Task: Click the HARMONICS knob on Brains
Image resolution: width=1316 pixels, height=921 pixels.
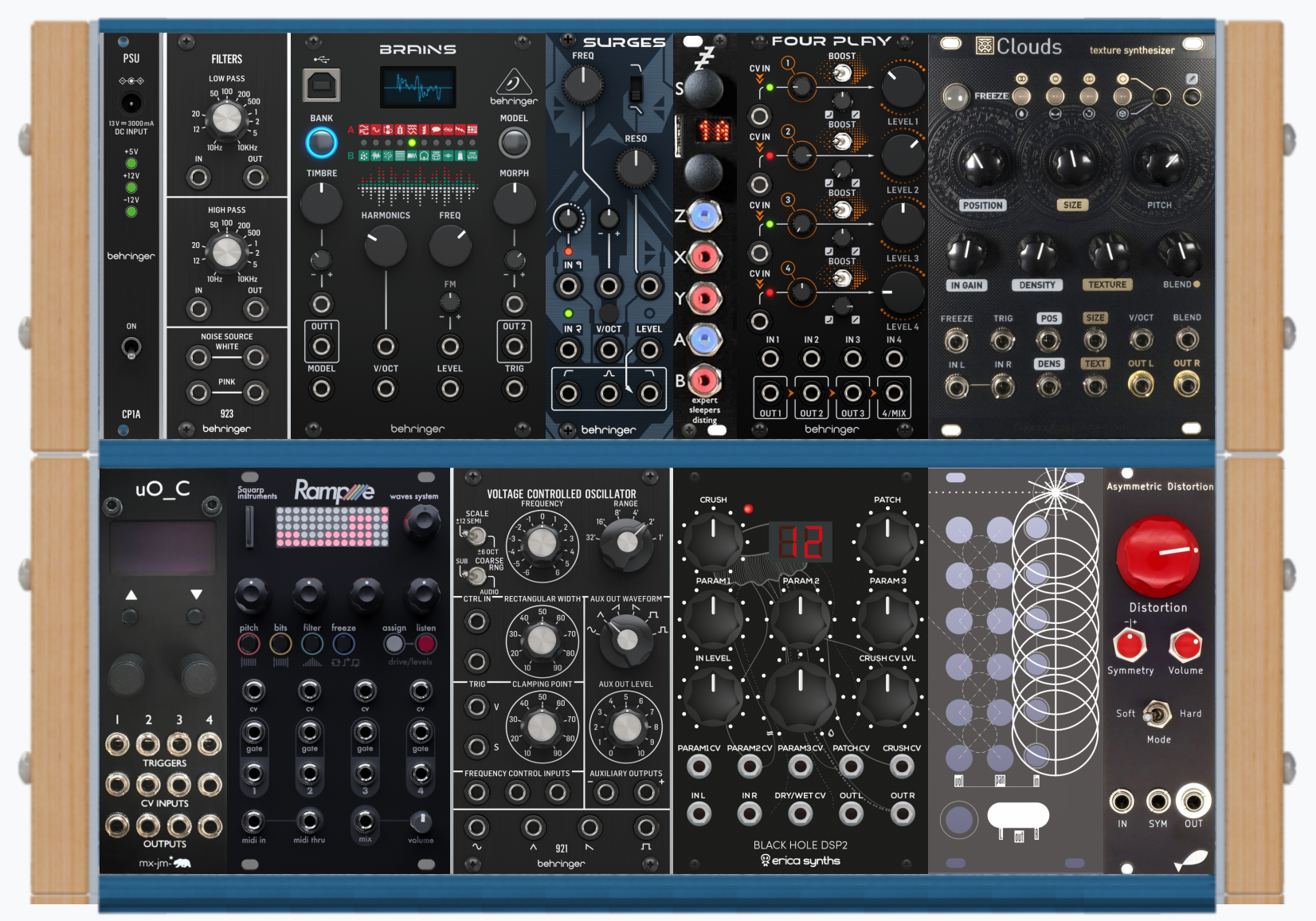Action: [386, 245]
